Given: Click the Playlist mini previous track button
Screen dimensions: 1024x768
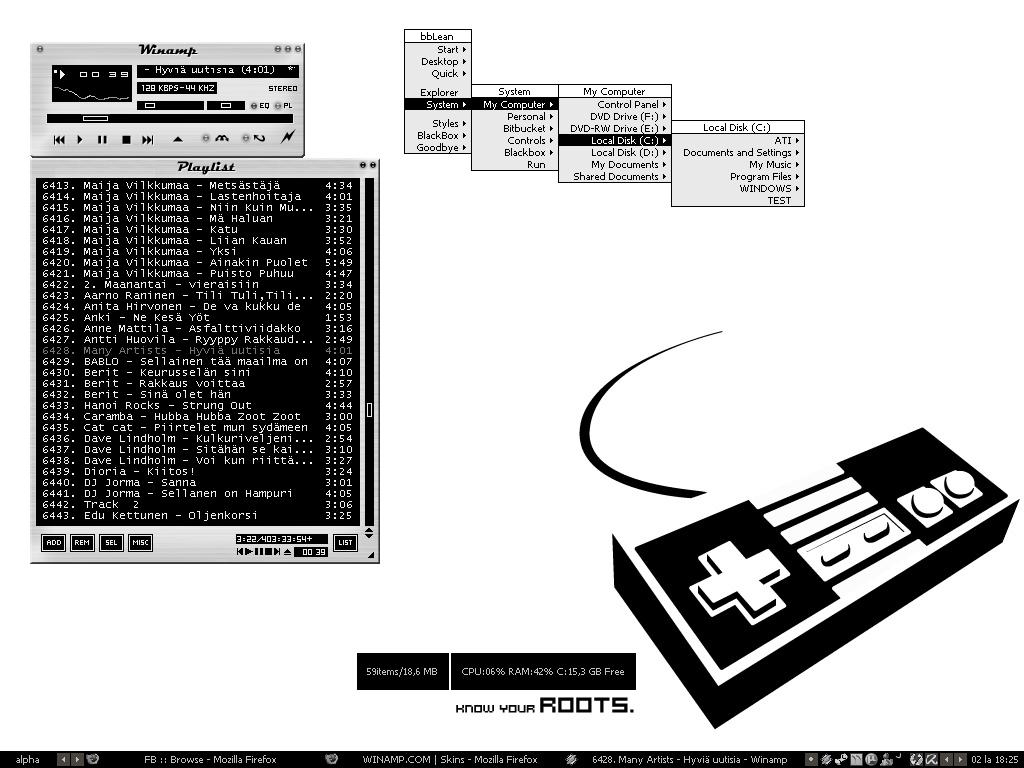Looking at the screenshot, I should tap(240, 552).
